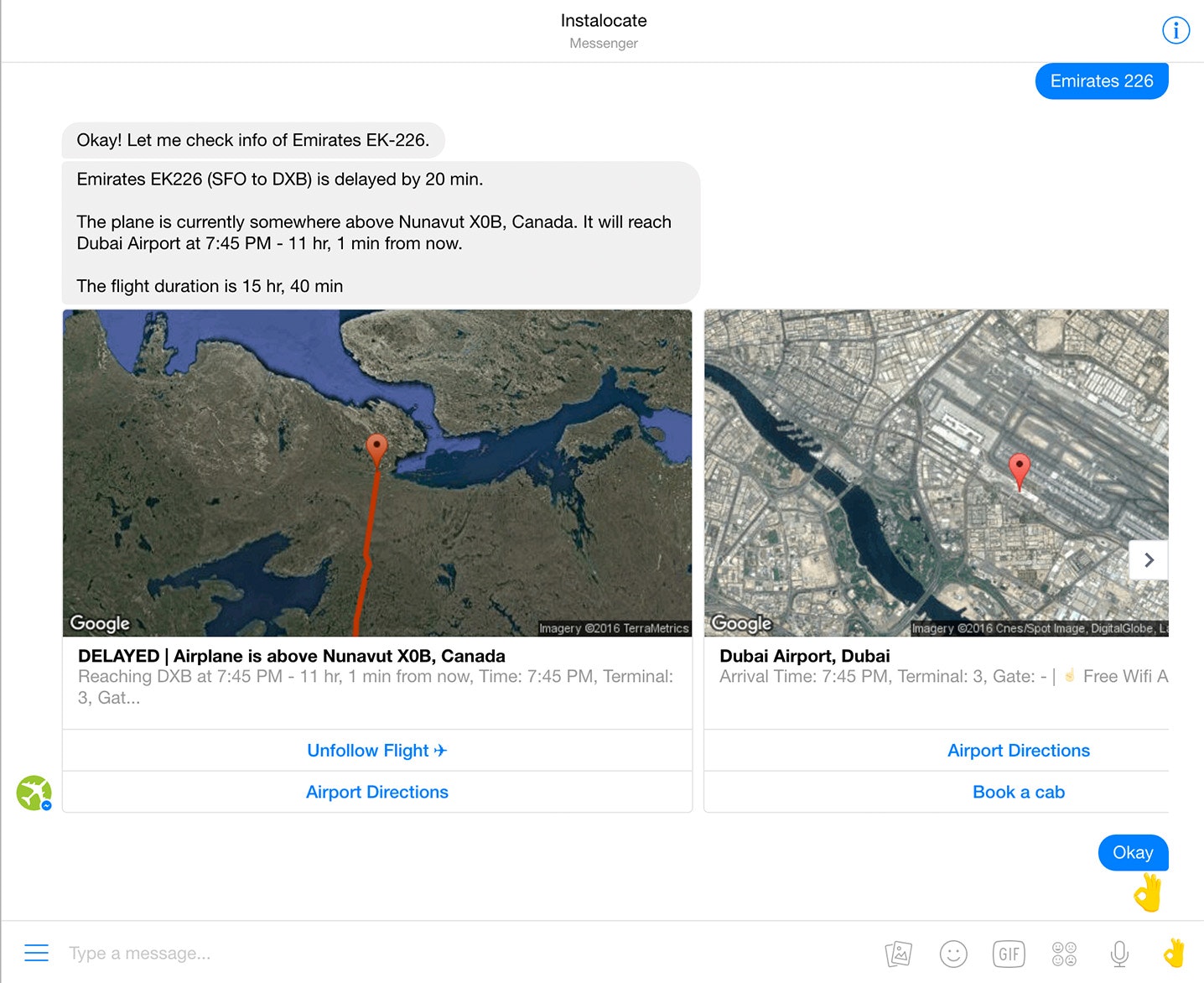Click the 'DELAYED | Airplane is above Nunavut' title
This screenshot has width=1204, height=983.
292,656
